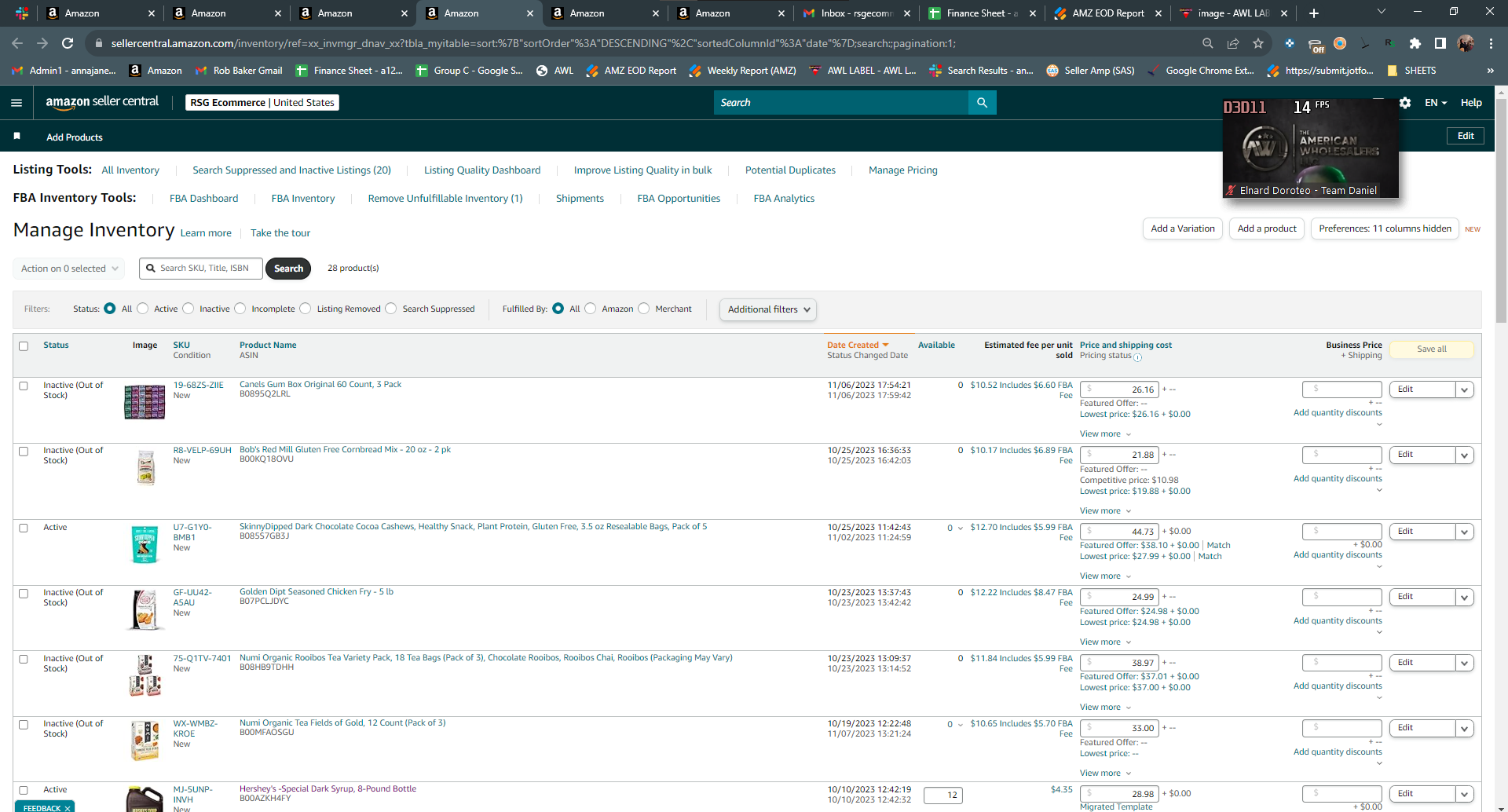Open the Chrome extensions puzzle icon

point(1415,43)
